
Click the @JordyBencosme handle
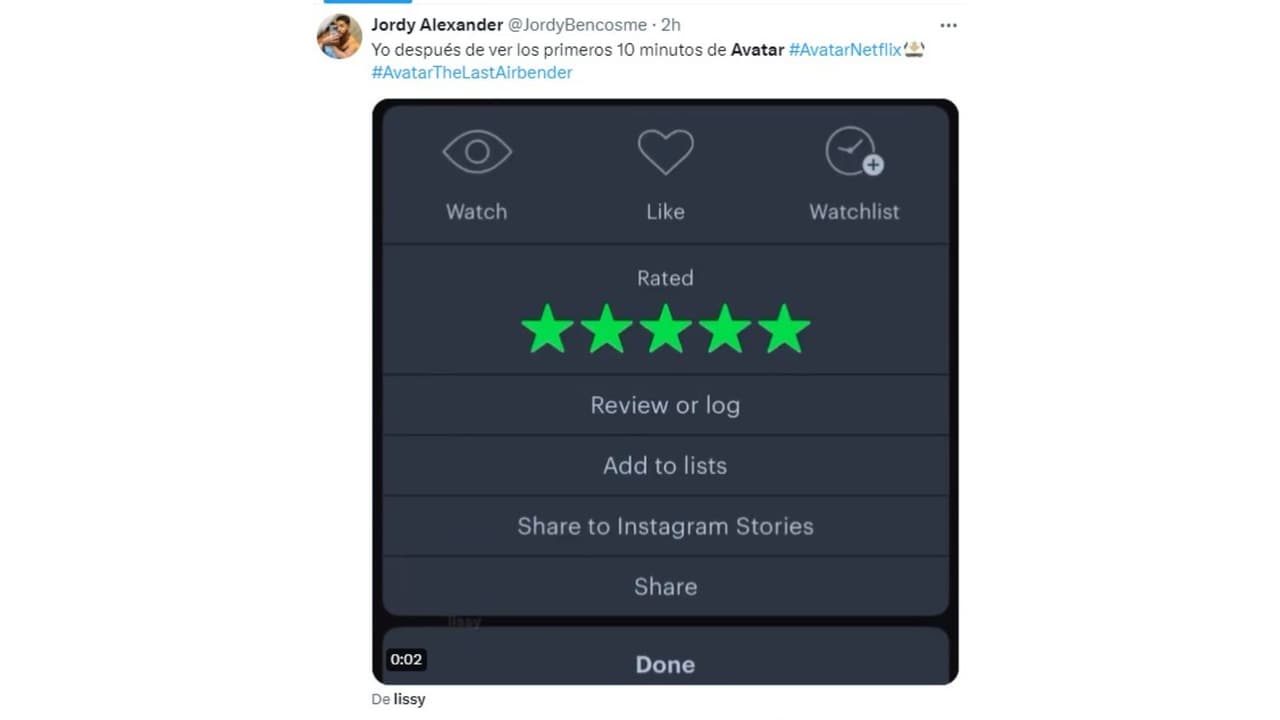[577, 25]
